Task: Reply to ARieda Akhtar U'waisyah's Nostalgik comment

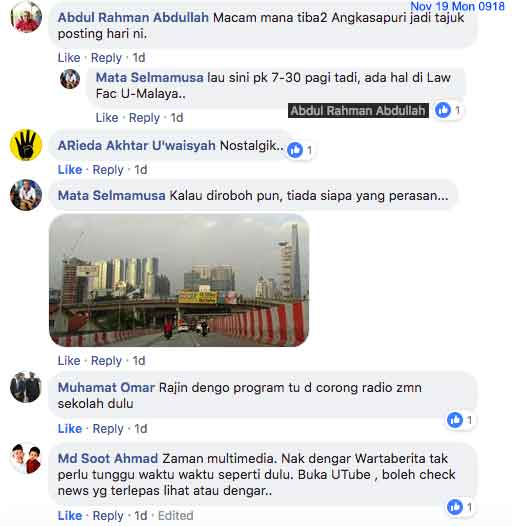Action: [x=108, y=170]
